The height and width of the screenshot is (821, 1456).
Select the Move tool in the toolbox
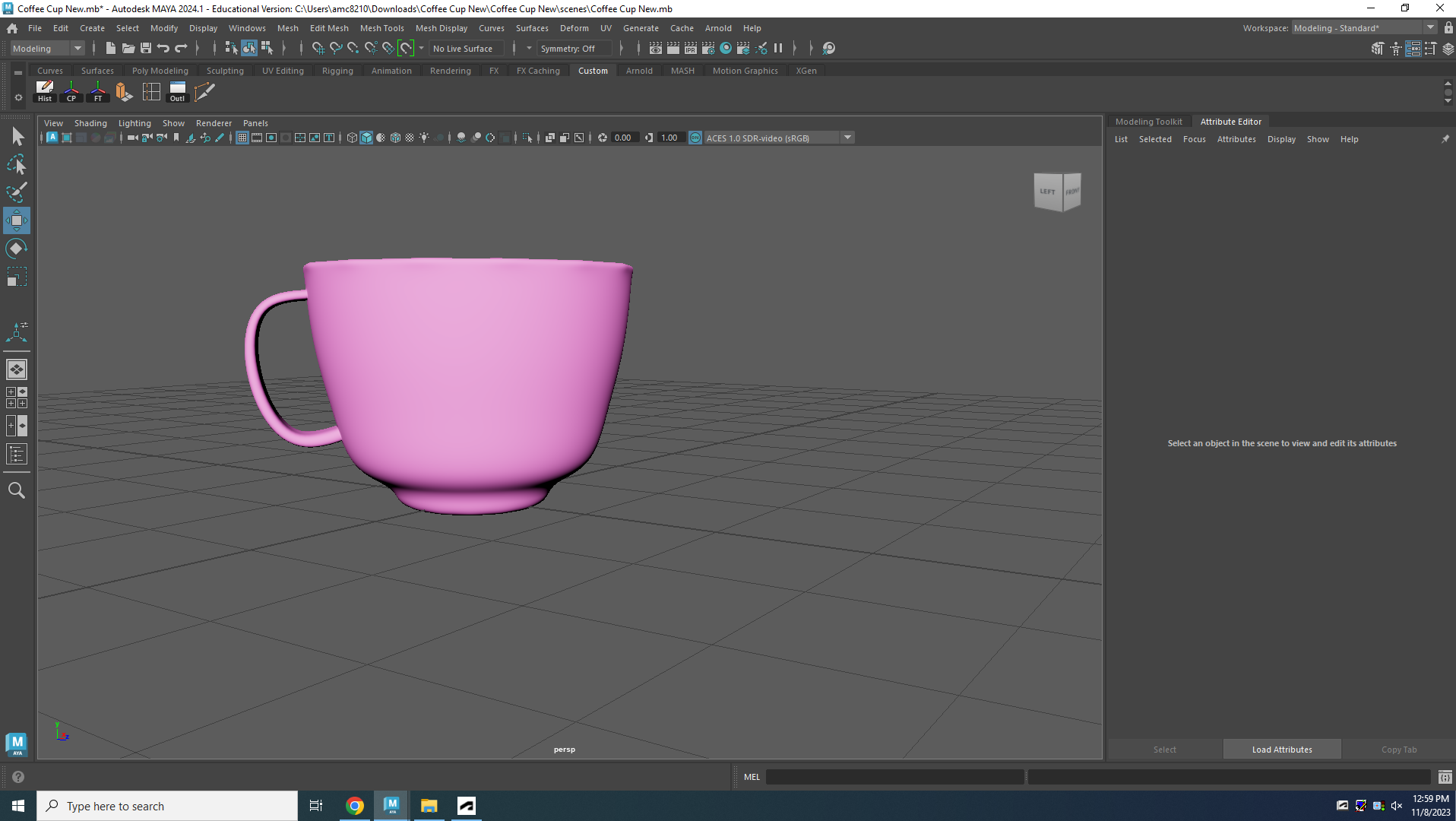tap(16, 220)
